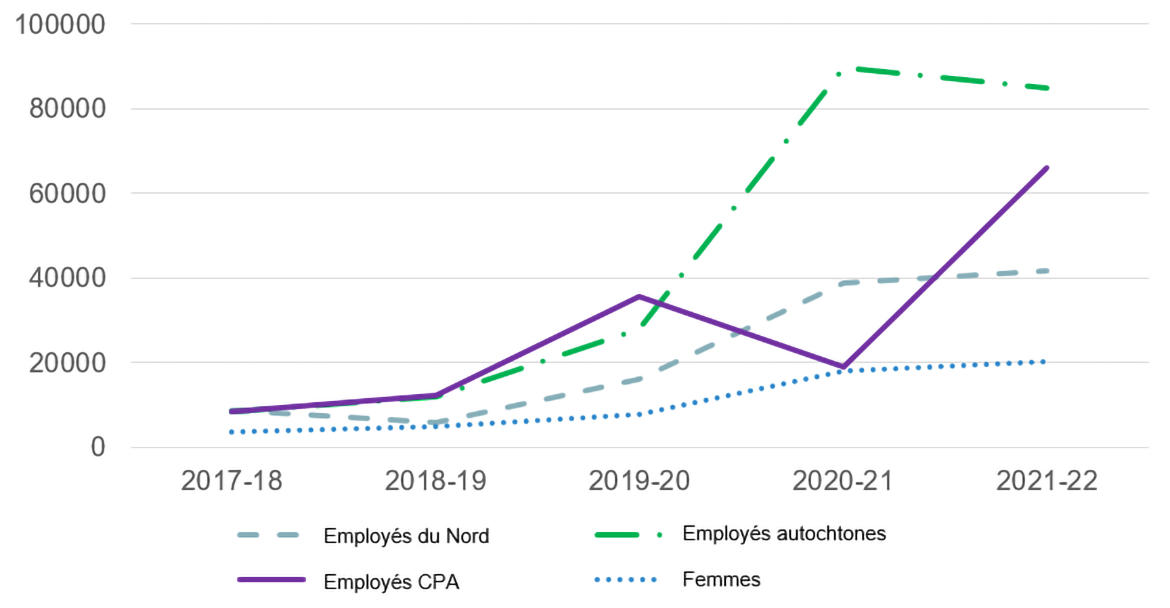Click the 2020-21 x-axis label
This screenshot has width=1170, height=608.
[x=843, y=481]
